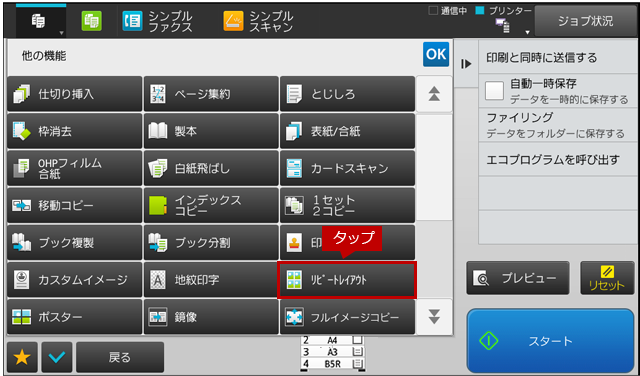Switch to シンプルスキャン mode

[258, 21]
